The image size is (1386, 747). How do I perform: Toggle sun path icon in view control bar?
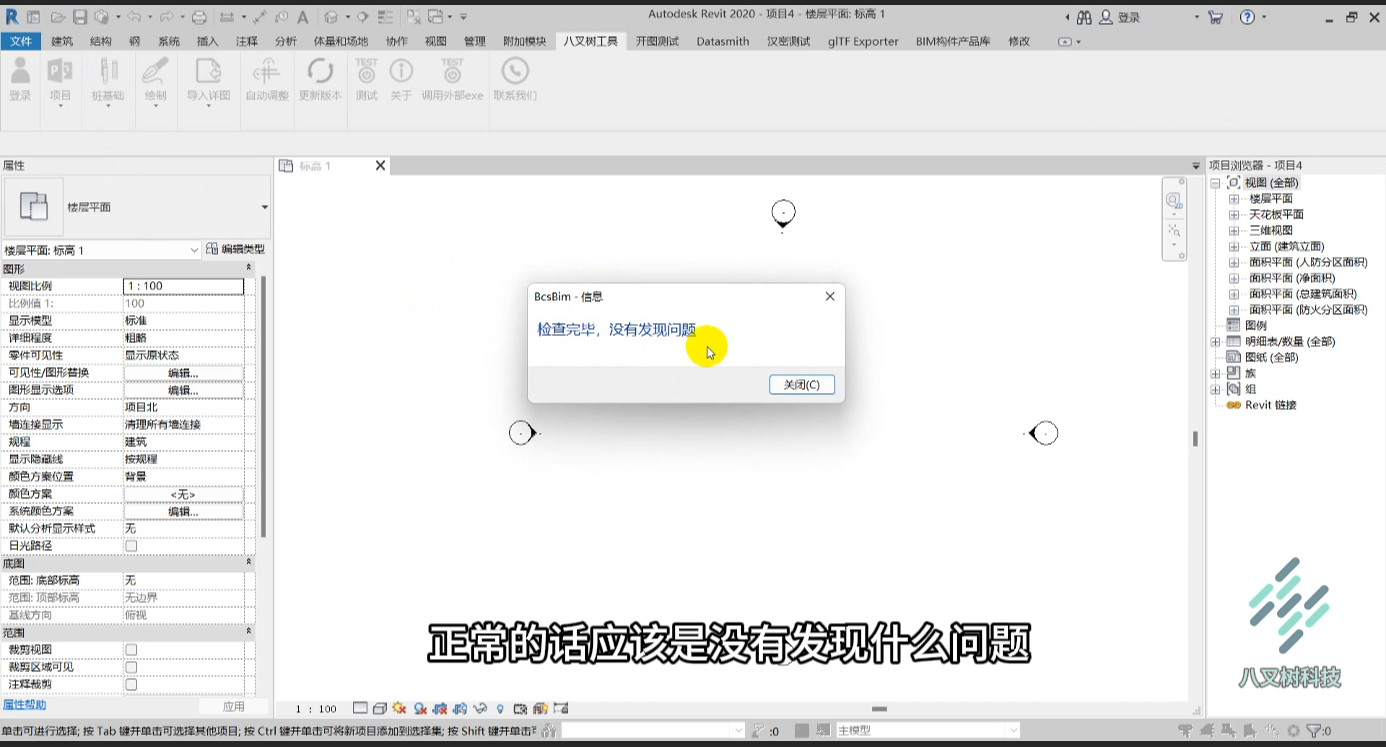click(x=399, y=708)
